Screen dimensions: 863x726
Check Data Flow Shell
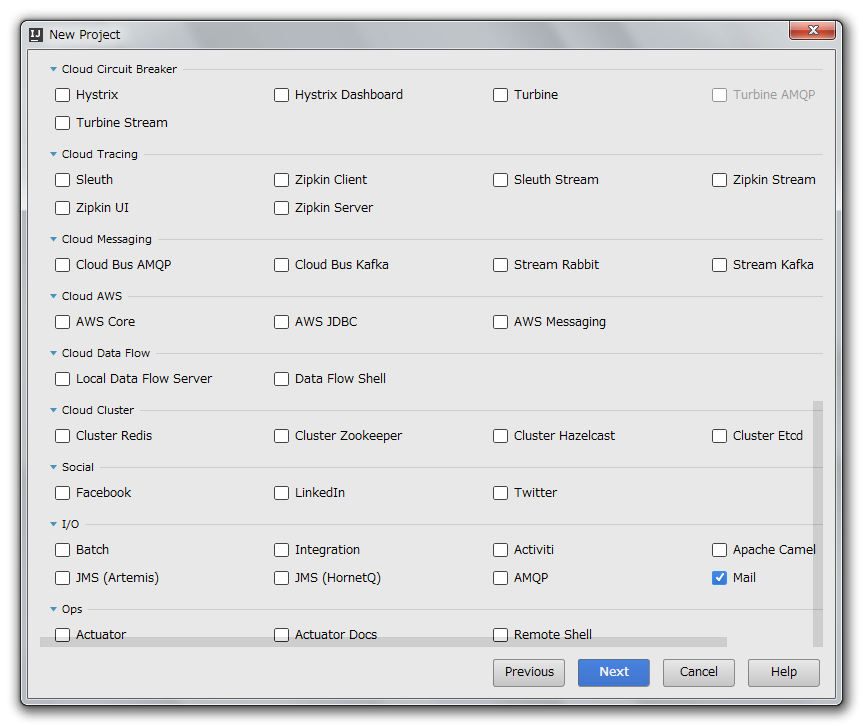[281, 379]
